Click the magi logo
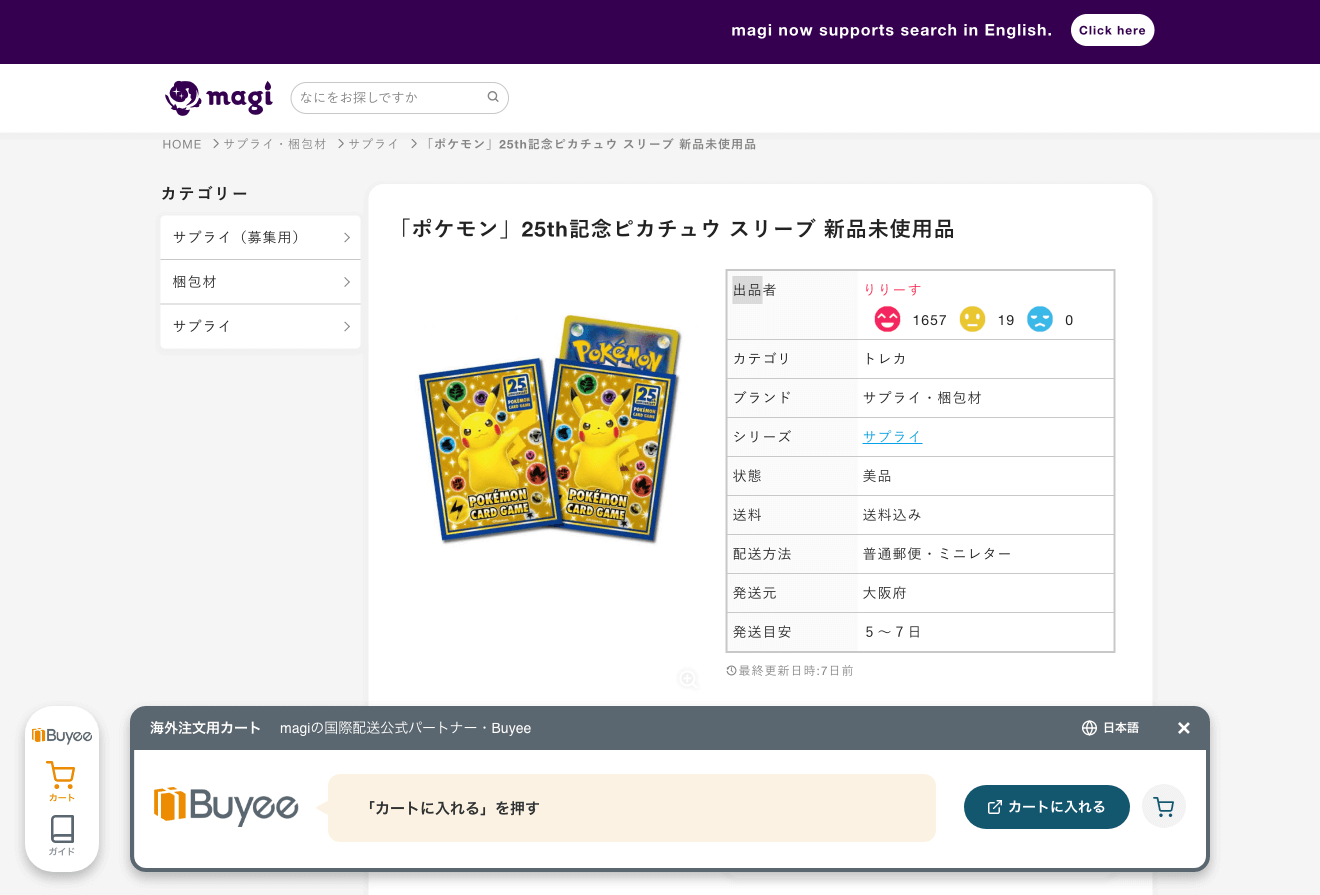The width and height of the screenshot is (1320, 895). click(x=219, y=97)
